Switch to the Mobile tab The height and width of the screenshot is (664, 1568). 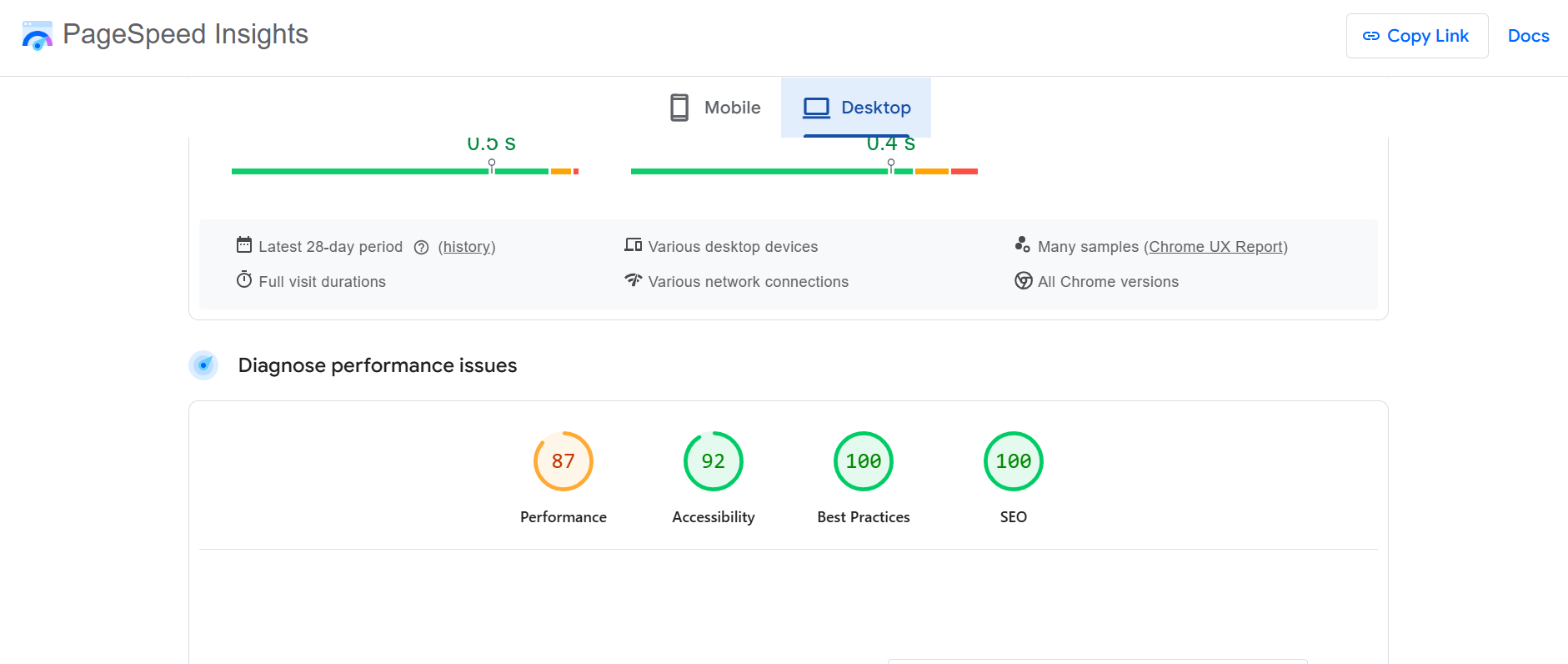point(715,108)
